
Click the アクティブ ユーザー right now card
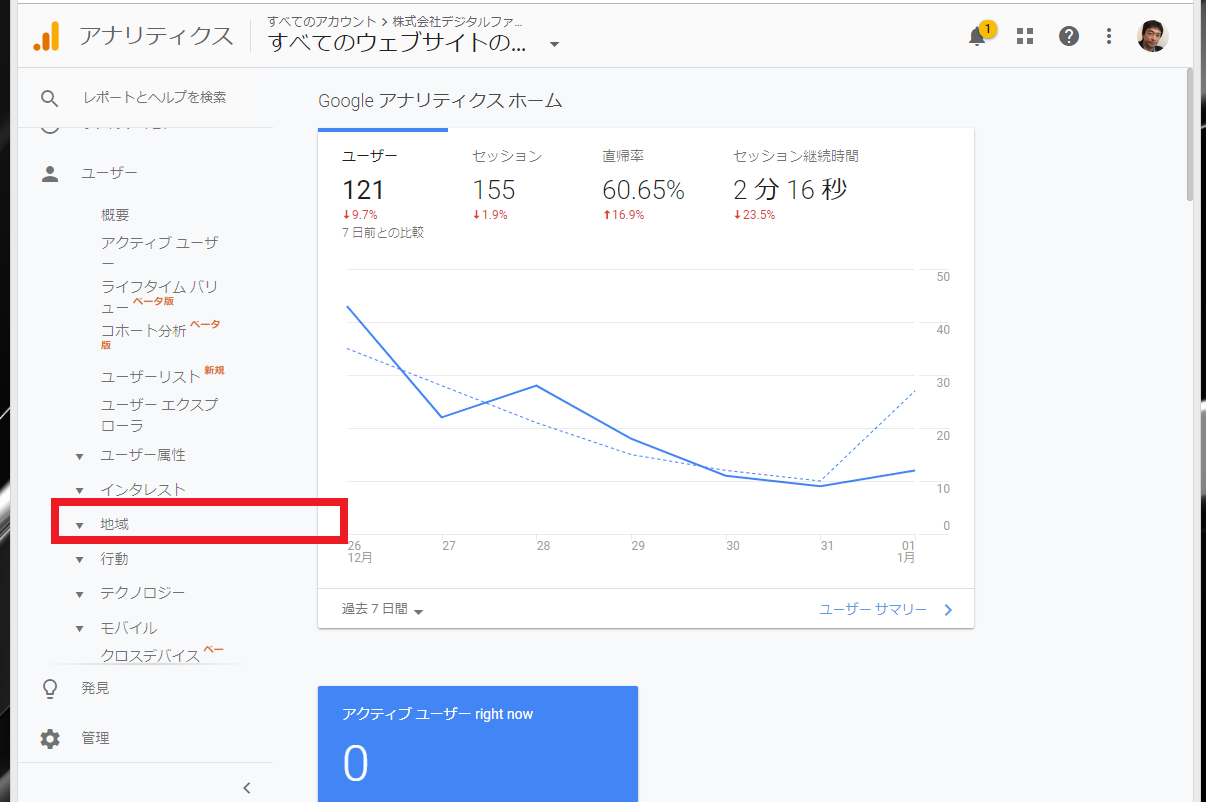click(478, 744)
